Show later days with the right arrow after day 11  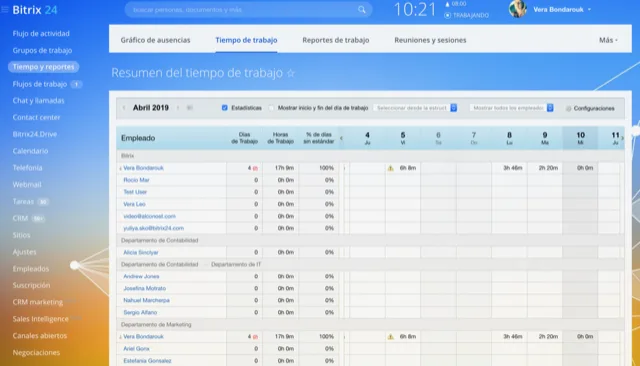click(622, 138)
